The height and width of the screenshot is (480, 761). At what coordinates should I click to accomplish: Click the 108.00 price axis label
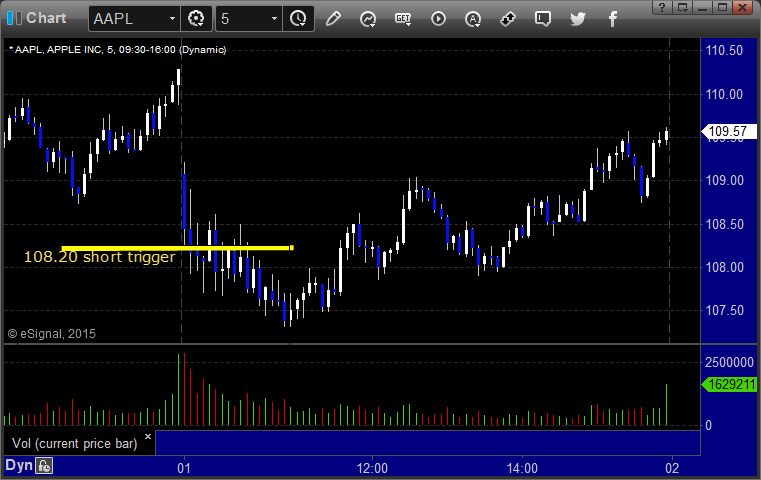724,267
